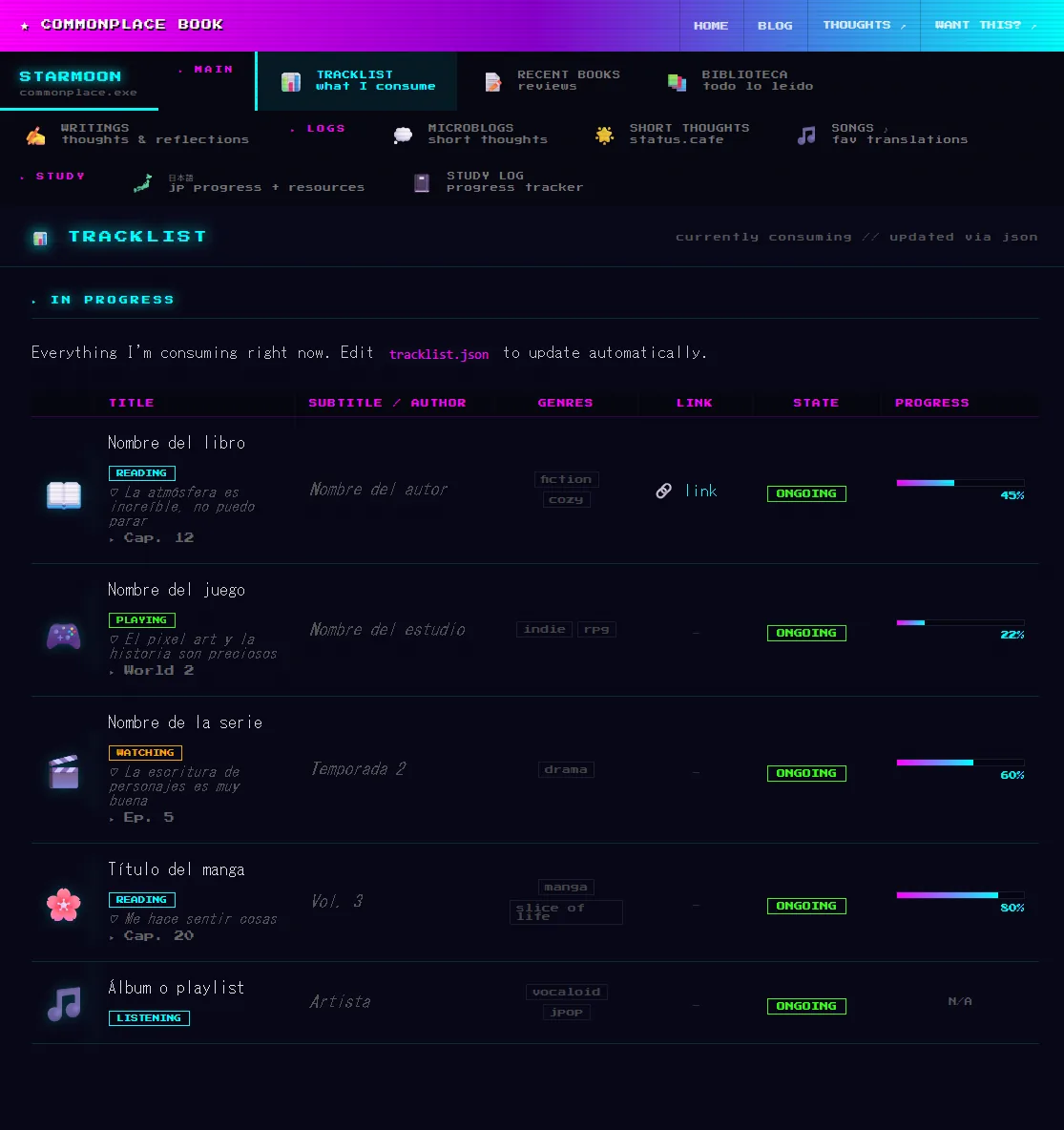Image resolution: width=1064 pixels, height=1130 pixels.
Task: Open the Thoughts menu item
Action: click(x=864, y=25)
